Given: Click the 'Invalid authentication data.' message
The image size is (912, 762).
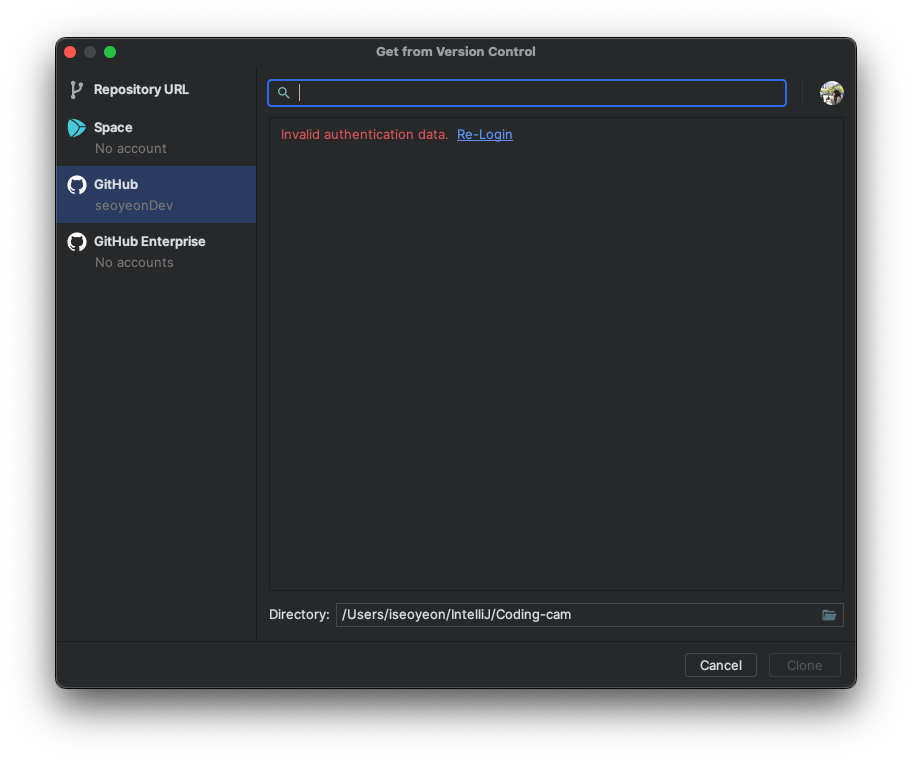Looking at the screenshot, I should click(364, 134).
